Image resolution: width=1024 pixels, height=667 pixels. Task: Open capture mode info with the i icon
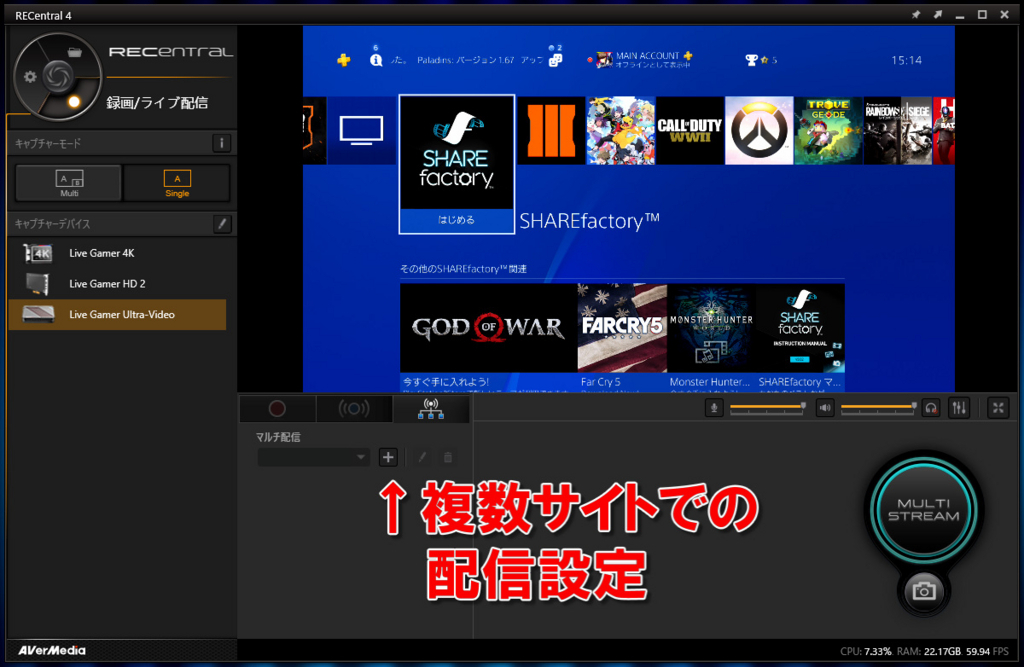point(222,142)
